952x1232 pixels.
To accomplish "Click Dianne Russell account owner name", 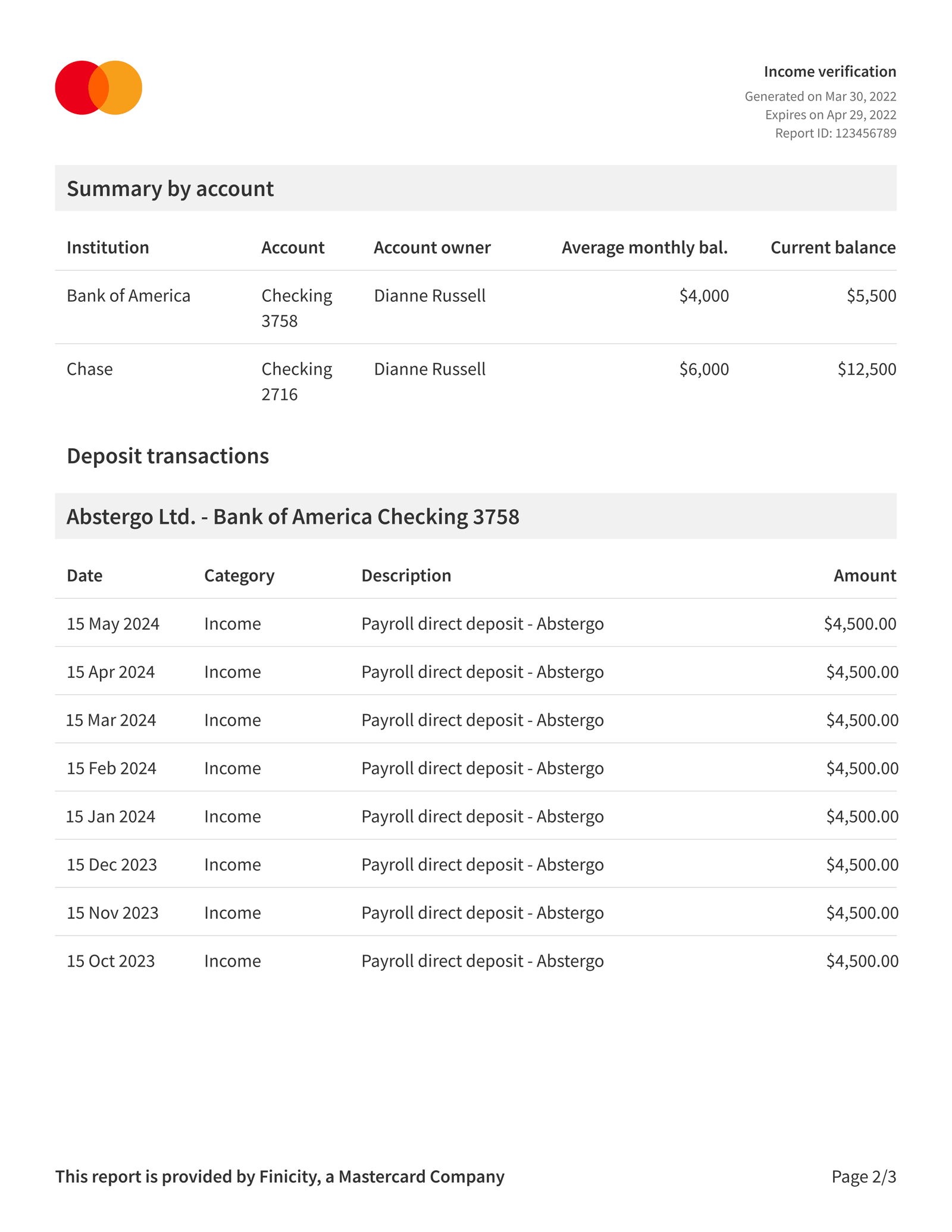I will (x=430, y=296).
